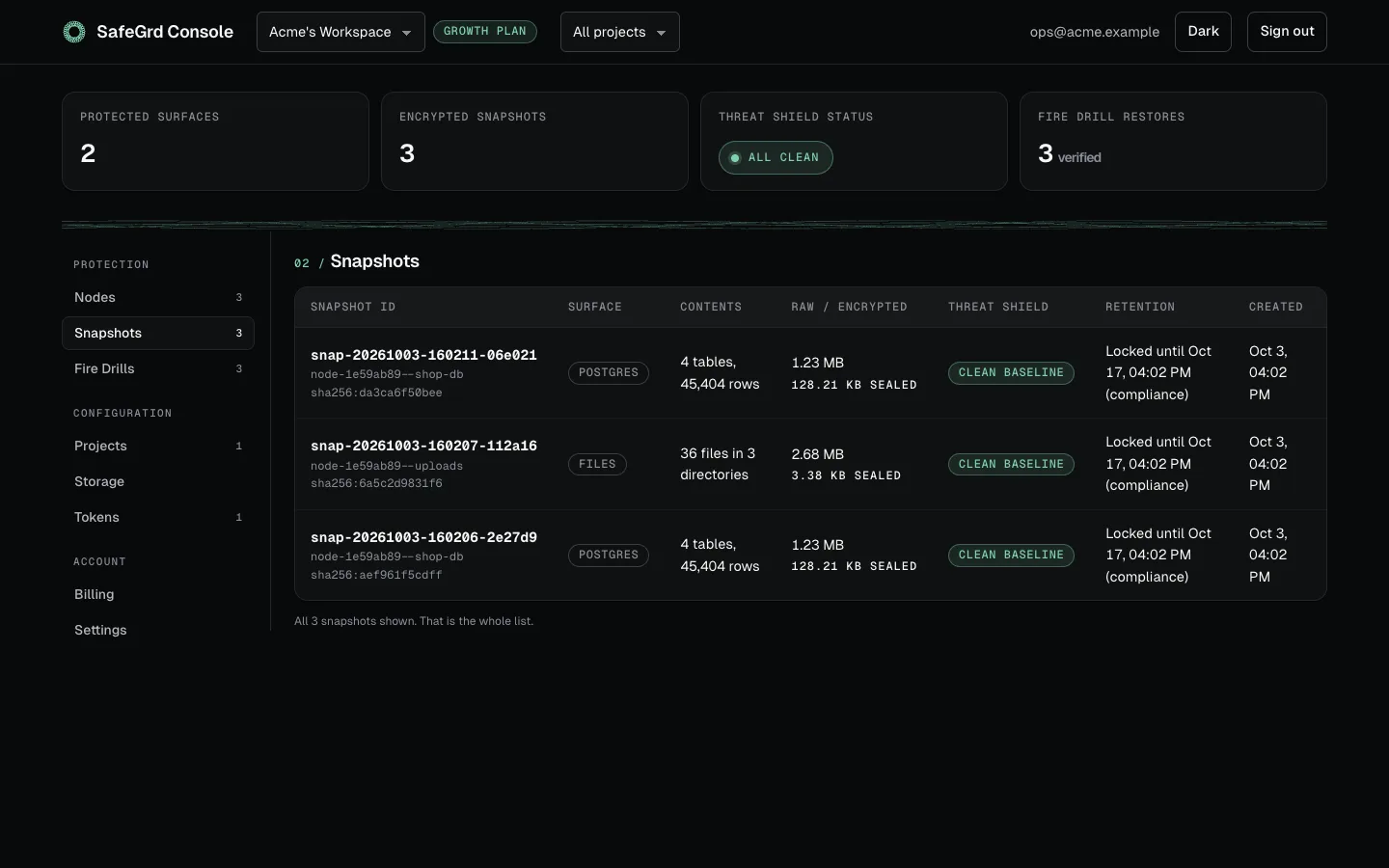
Task: Click hash sha256:6a5c2d9831f6
Action: click(x=376, y=483)
